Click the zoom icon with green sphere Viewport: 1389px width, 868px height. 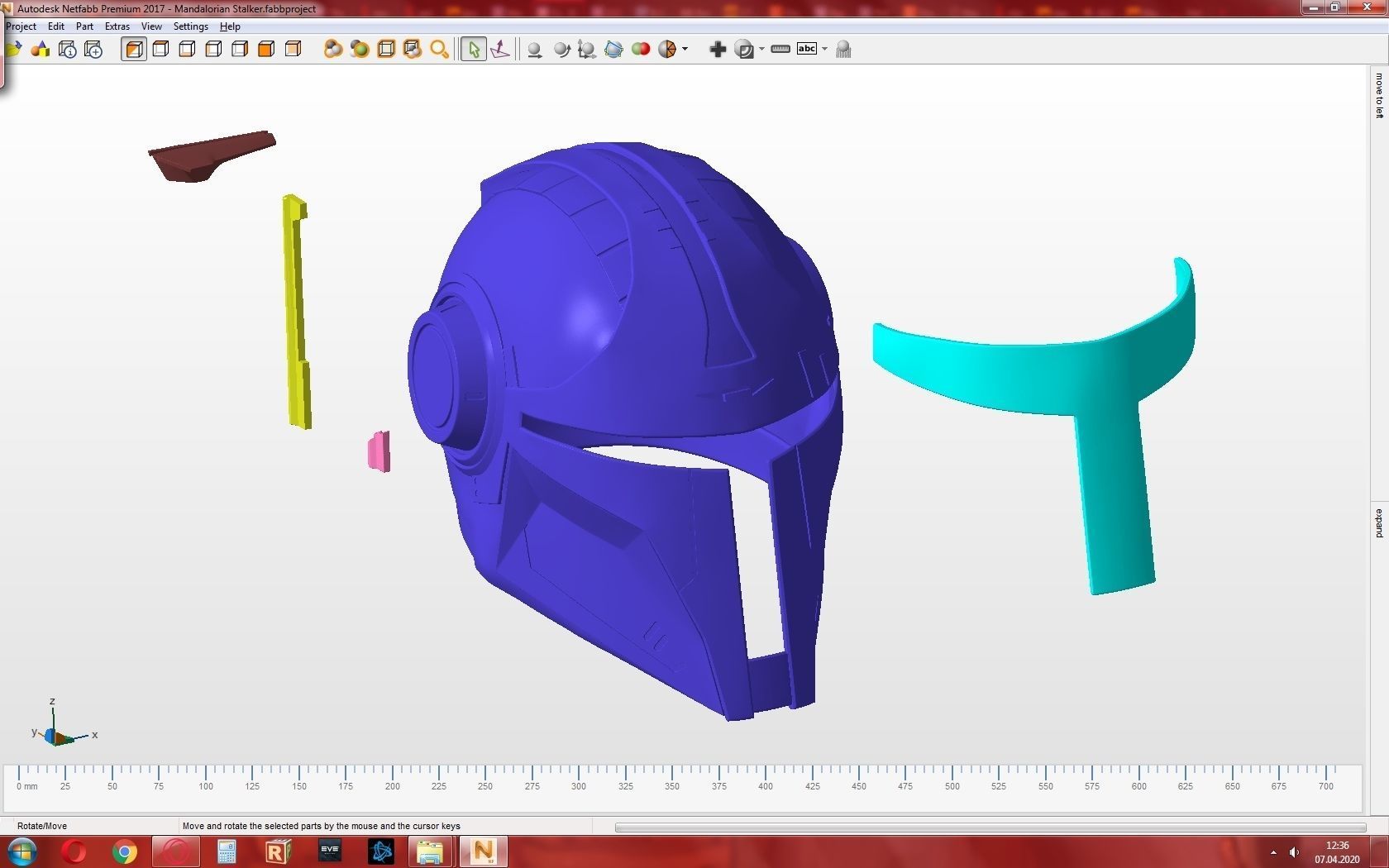click(x=360, y=50)
